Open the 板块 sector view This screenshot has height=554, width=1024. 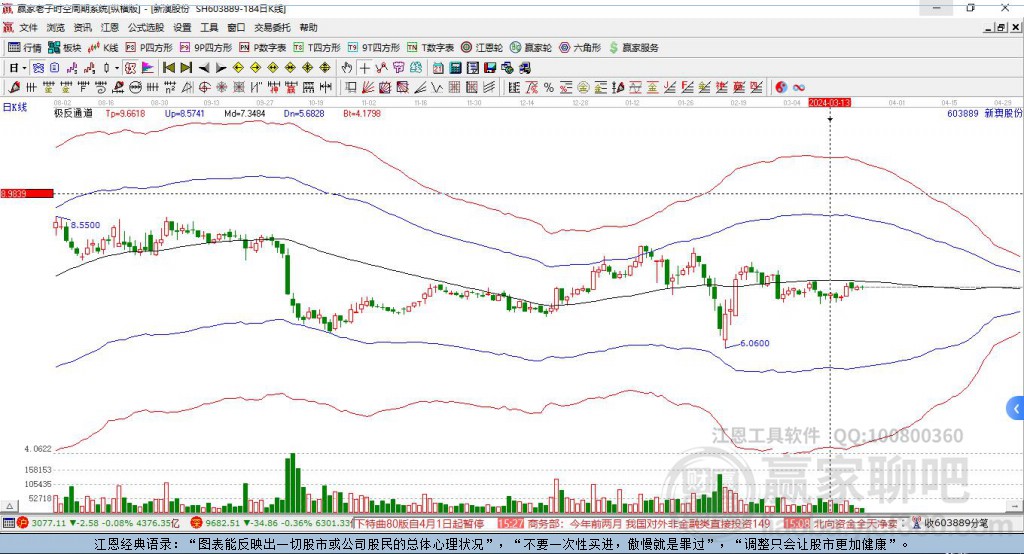click(65, 48)
